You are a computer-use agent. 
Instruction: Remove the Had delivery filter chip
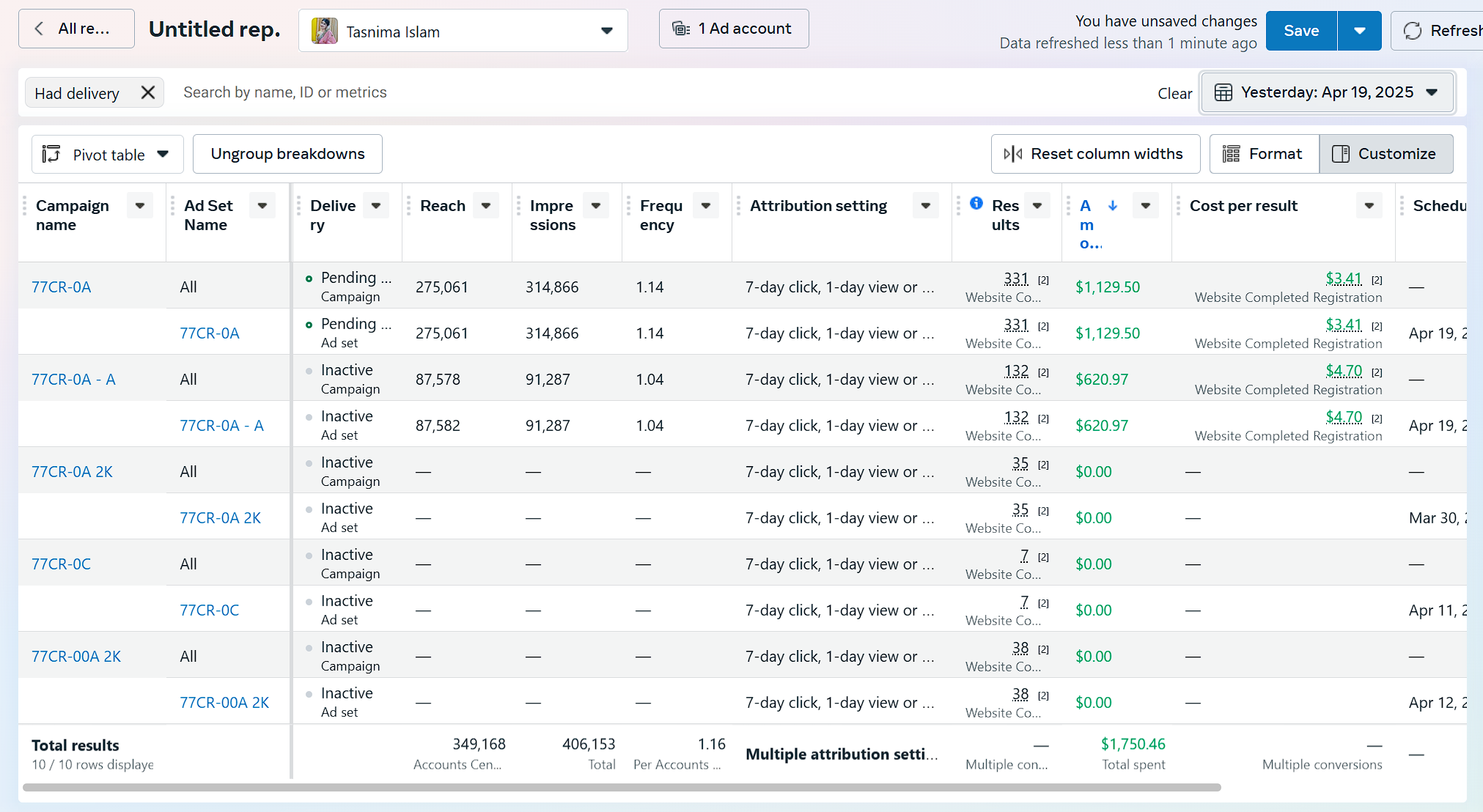click(147, 92)
